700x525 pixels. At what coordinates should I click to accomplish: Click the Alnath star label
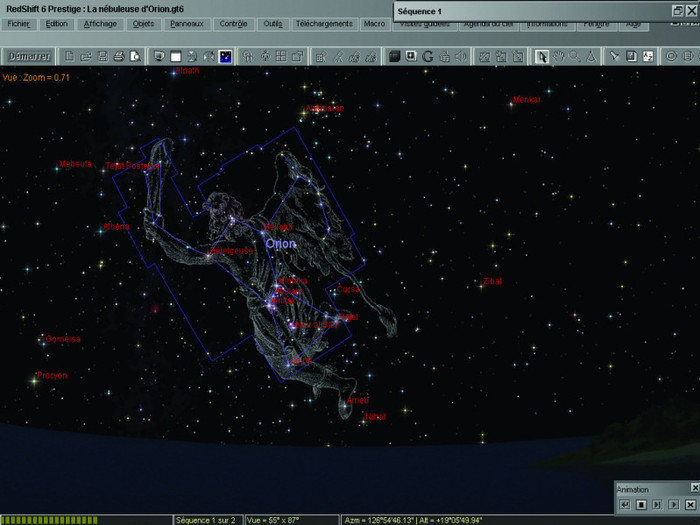pos(187,71)
